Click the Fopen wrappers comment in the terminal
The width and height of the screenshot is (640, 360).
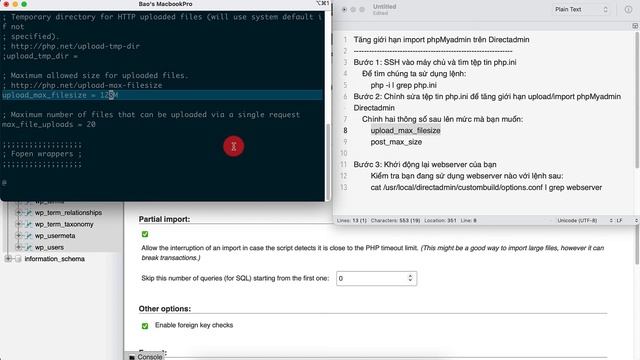click(x=42, y=154)
